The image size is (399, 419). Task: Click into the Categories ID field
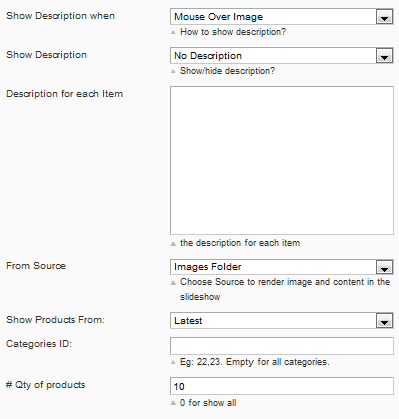(x=282, y=346)
